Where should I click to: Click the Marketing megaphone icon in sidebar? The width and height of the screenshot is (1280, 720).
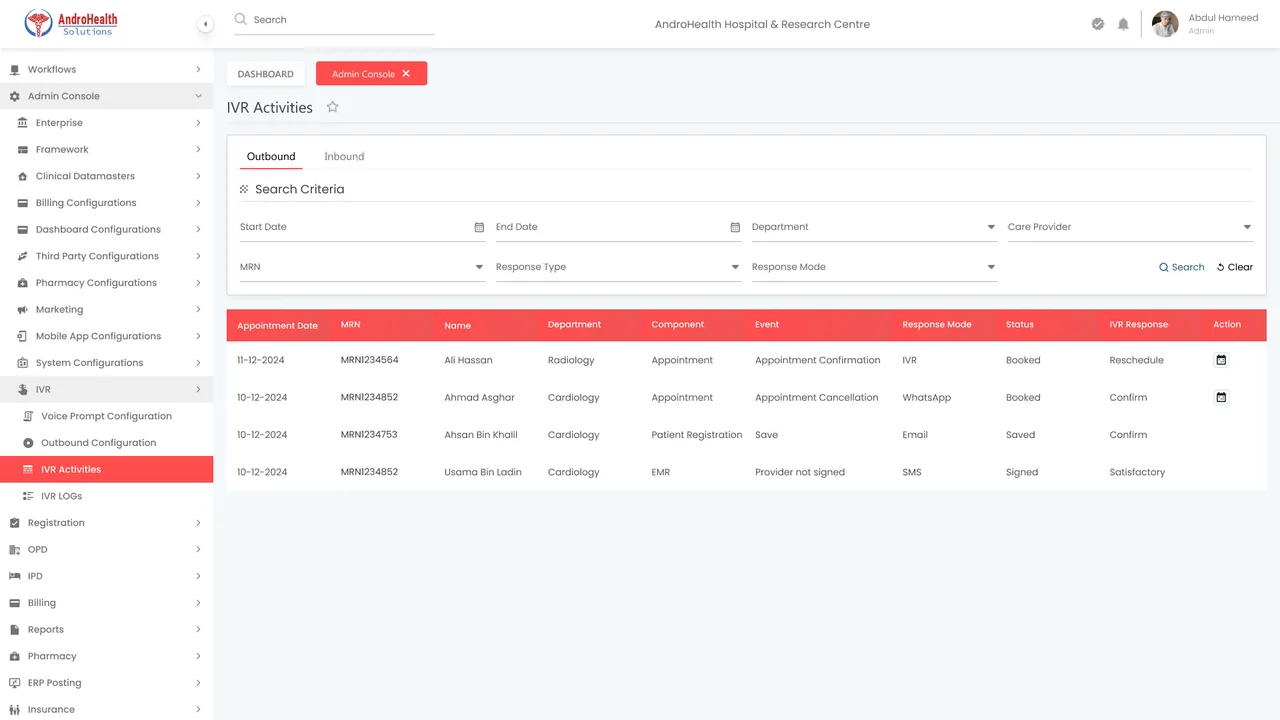(23, 310)
